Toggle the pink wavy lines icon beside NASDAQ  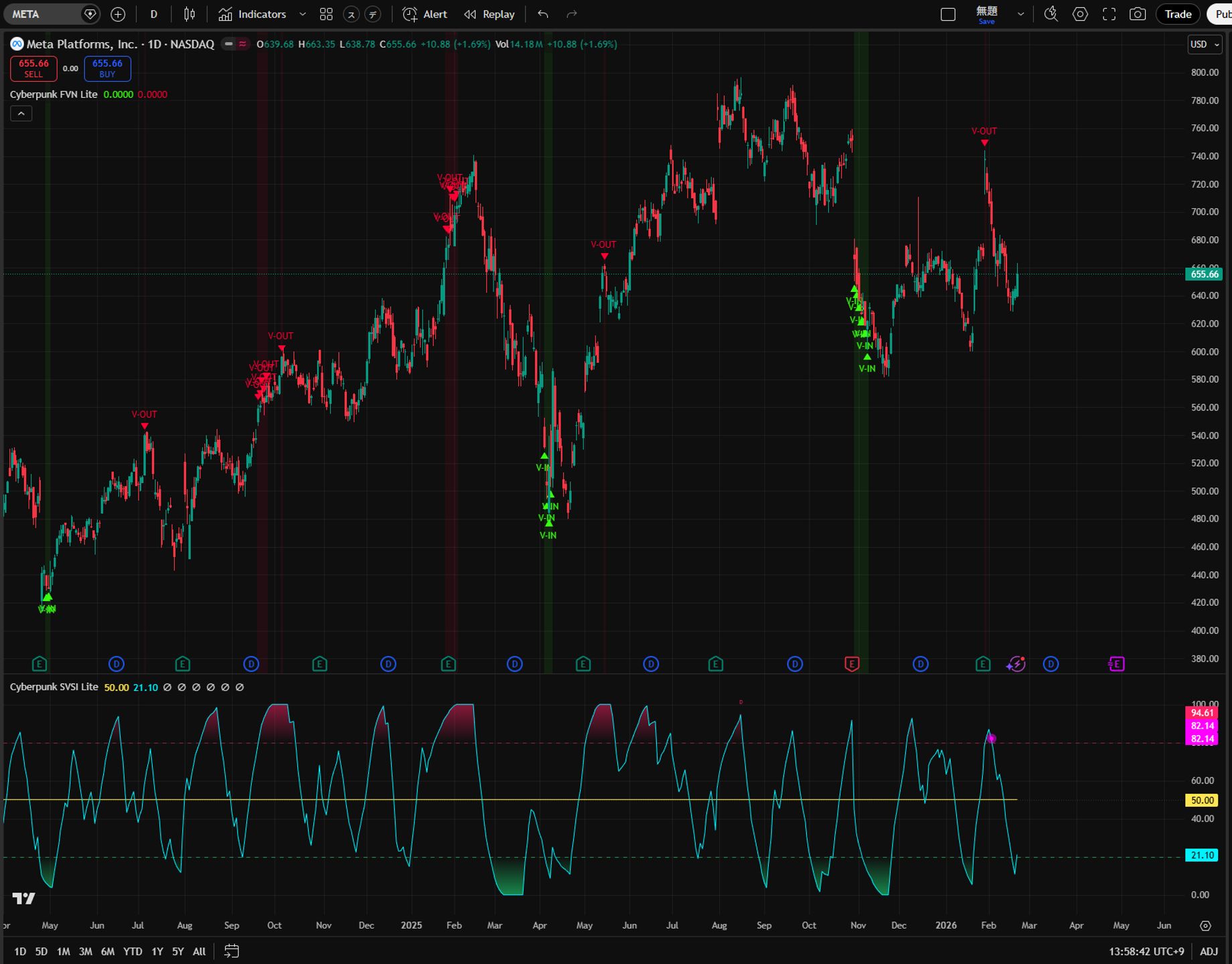pos(242,44)
